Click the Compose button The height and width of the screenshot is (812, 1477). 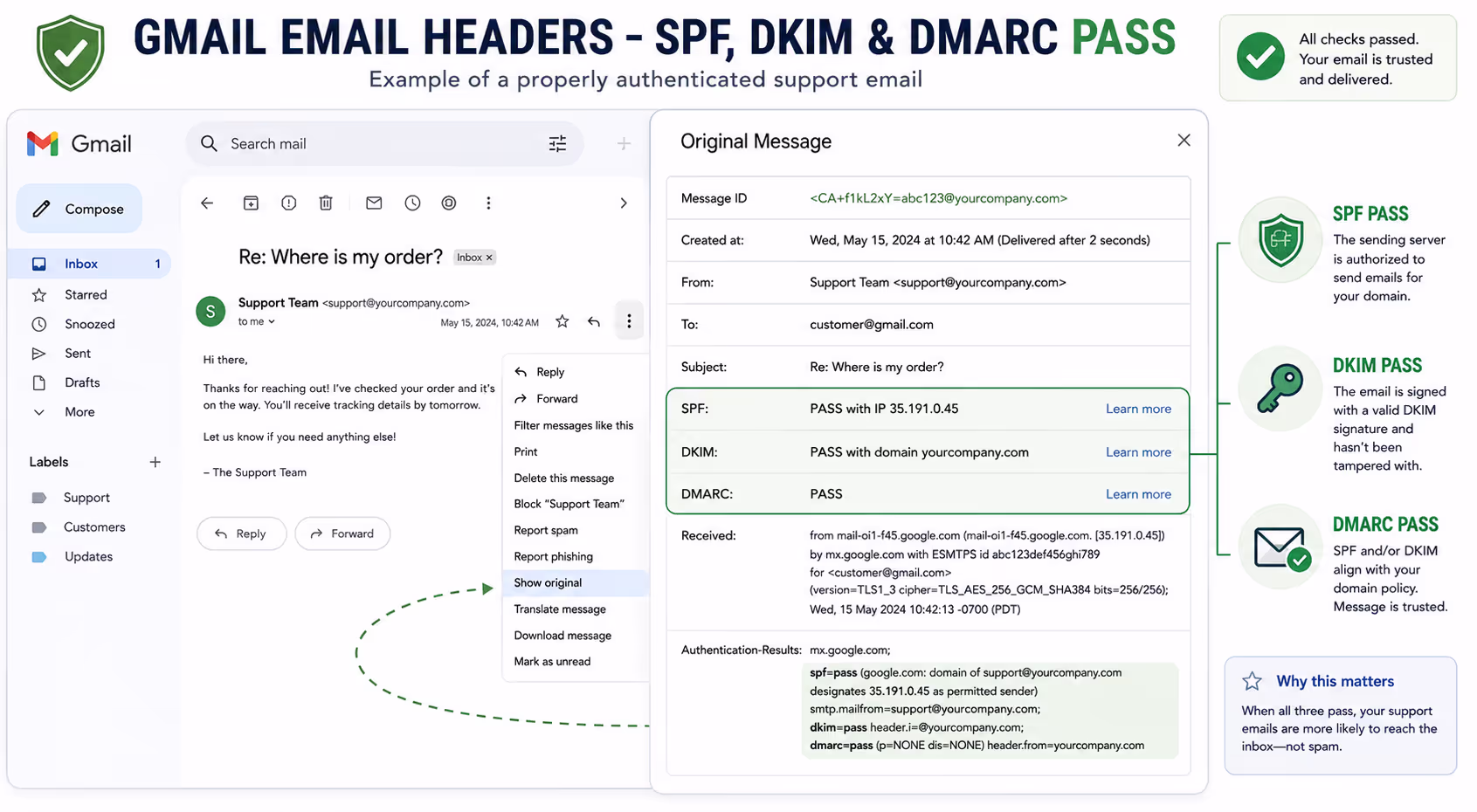click(79, 209)
